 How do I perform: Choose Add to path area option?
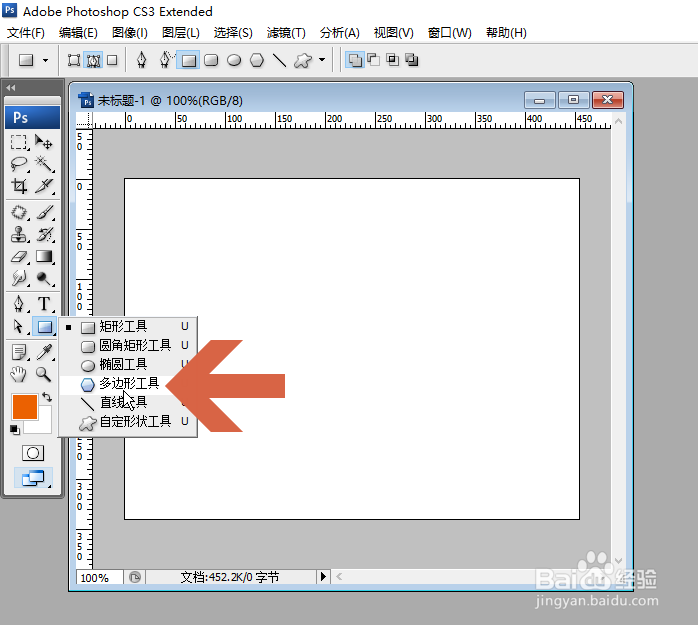tap(355, 60)
